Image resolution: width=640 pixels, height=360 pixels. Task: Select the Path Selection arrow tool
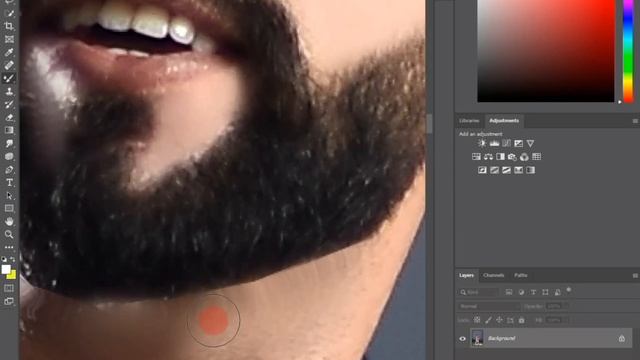pyautogui.click(x=9, y=196)
